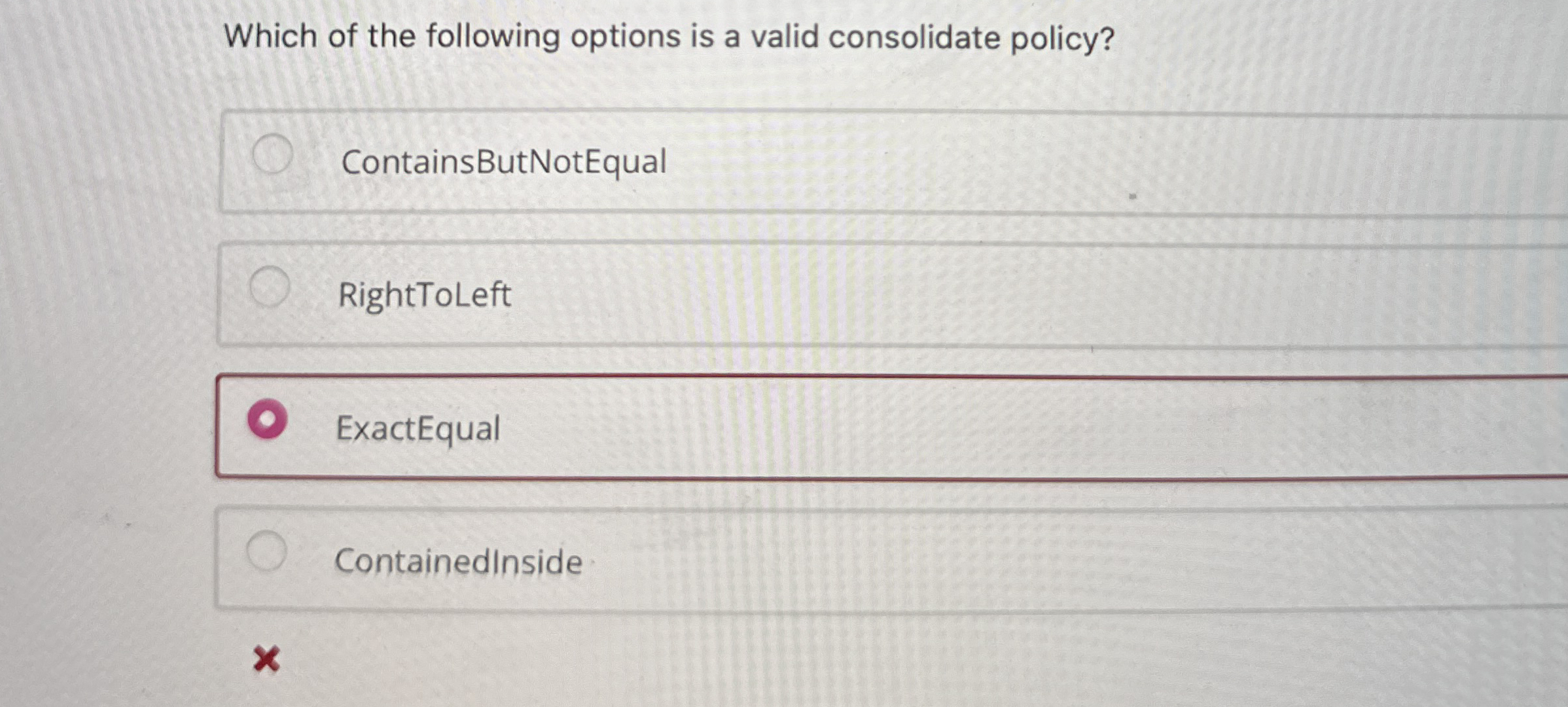Click the small mark inside the ContainsButNotEqual row
Screen dimensions: 1568x707
[1132, 196]
